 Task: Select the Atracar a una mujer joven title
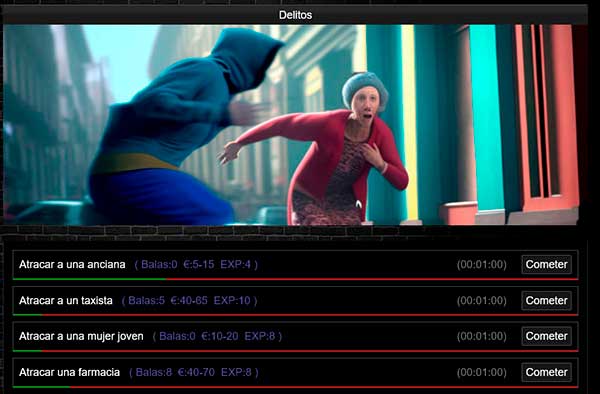pyautogui.click(x=81, y=336)
